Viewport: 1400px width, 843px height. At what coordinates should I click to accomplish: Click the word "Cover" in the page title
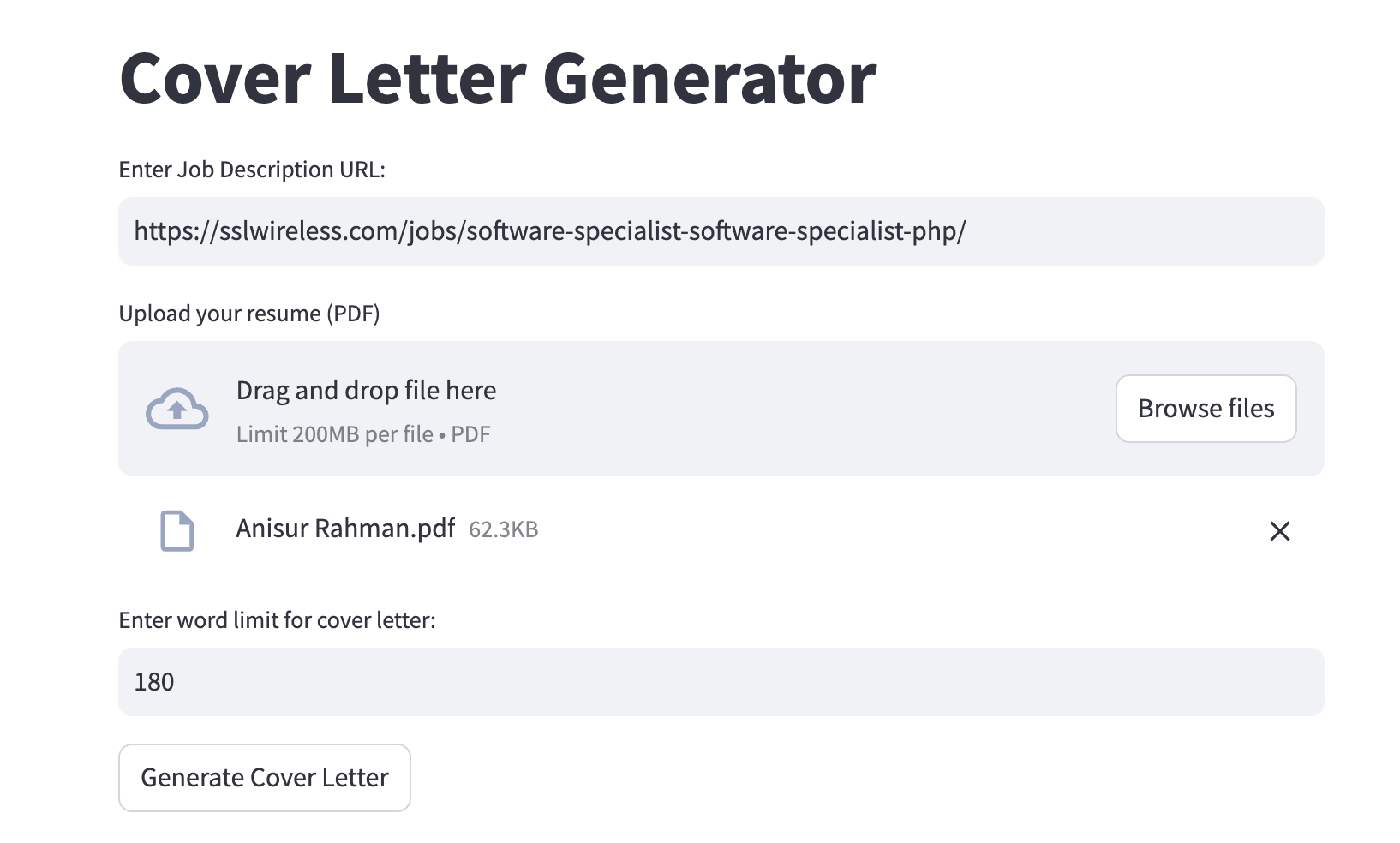pos(215,79)
